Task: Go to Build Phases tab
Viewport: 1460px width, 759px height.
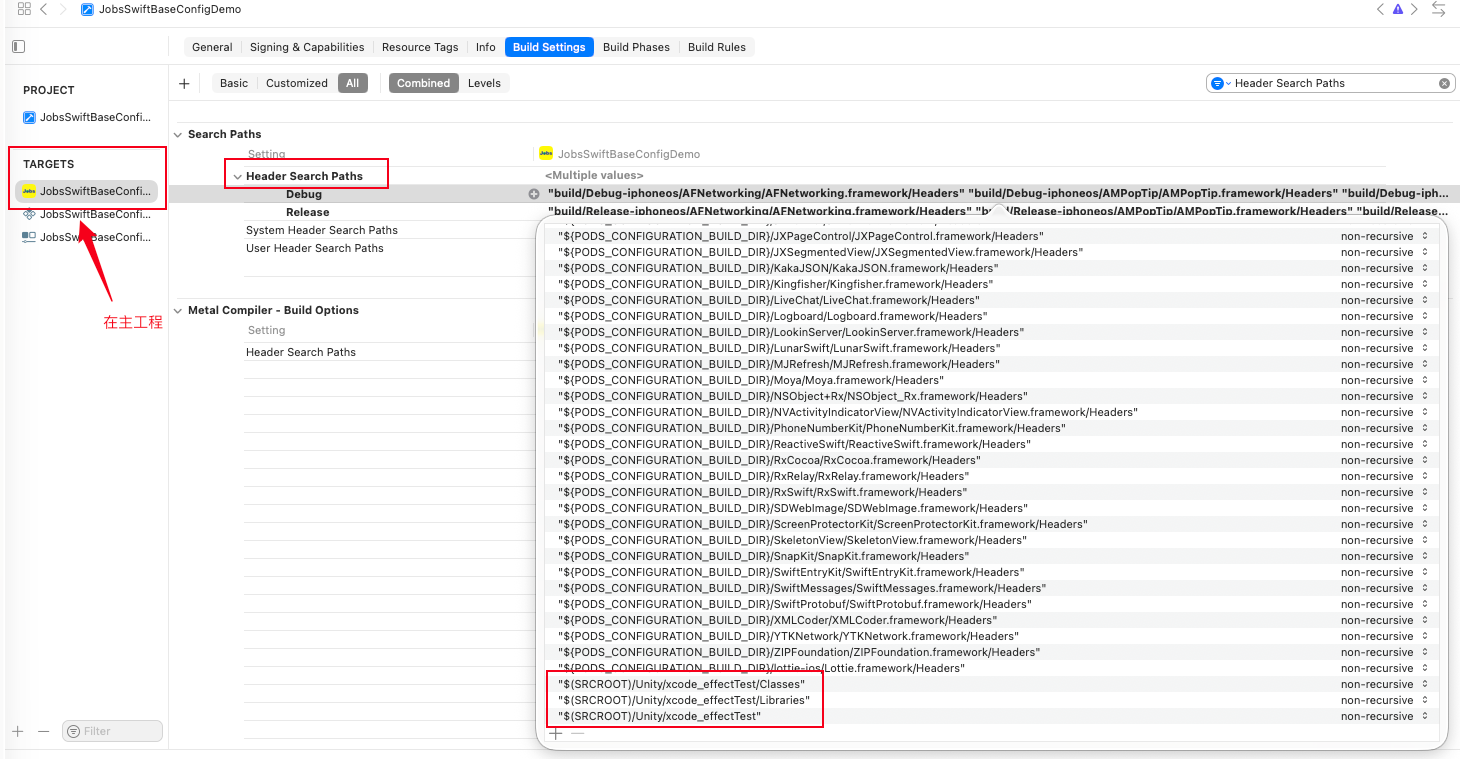Action: pyautogui.click(x=637, y=47)
